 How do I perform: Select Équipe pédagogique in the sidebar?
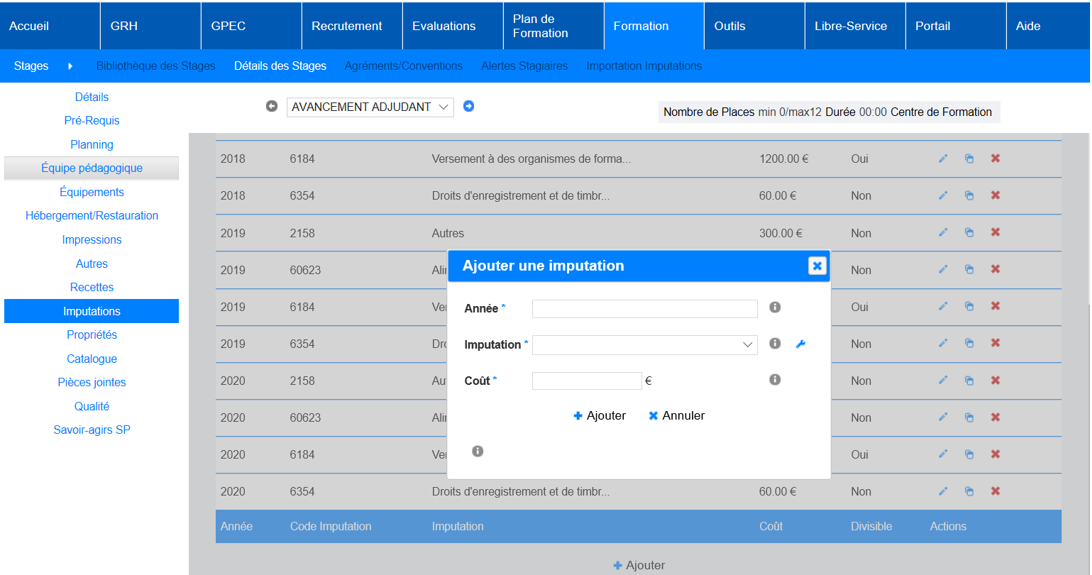(92, 168)
